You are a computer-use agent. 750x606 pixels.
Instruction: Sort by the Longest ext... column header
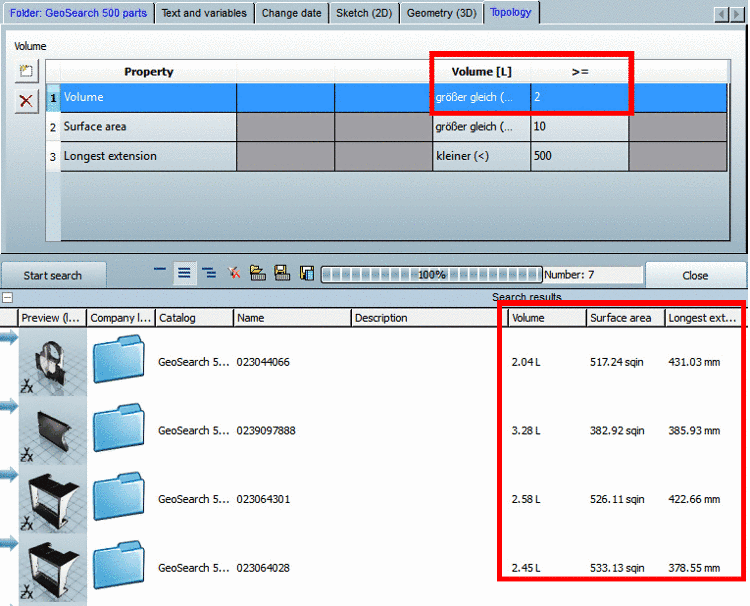pyautogui.click(x=704, y=318)
